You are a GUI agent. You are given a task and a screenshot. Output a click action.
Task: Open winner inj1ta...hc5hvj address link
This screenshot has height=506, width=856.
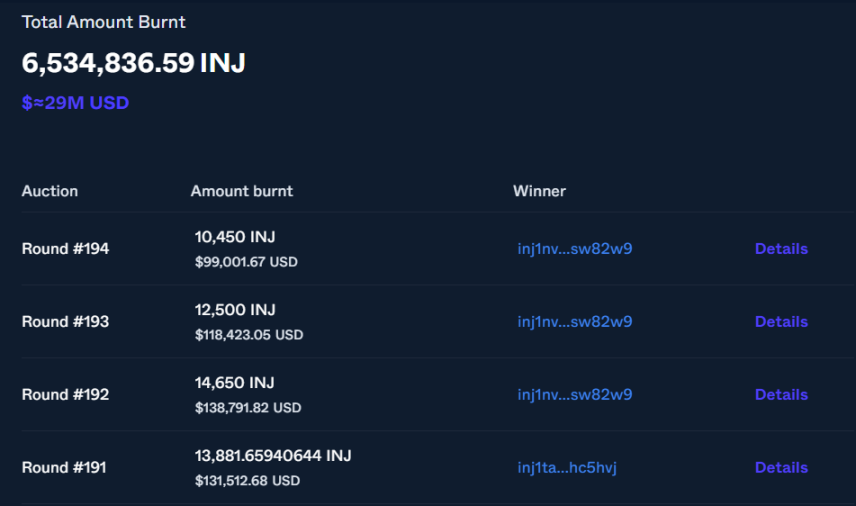[567, 468]
